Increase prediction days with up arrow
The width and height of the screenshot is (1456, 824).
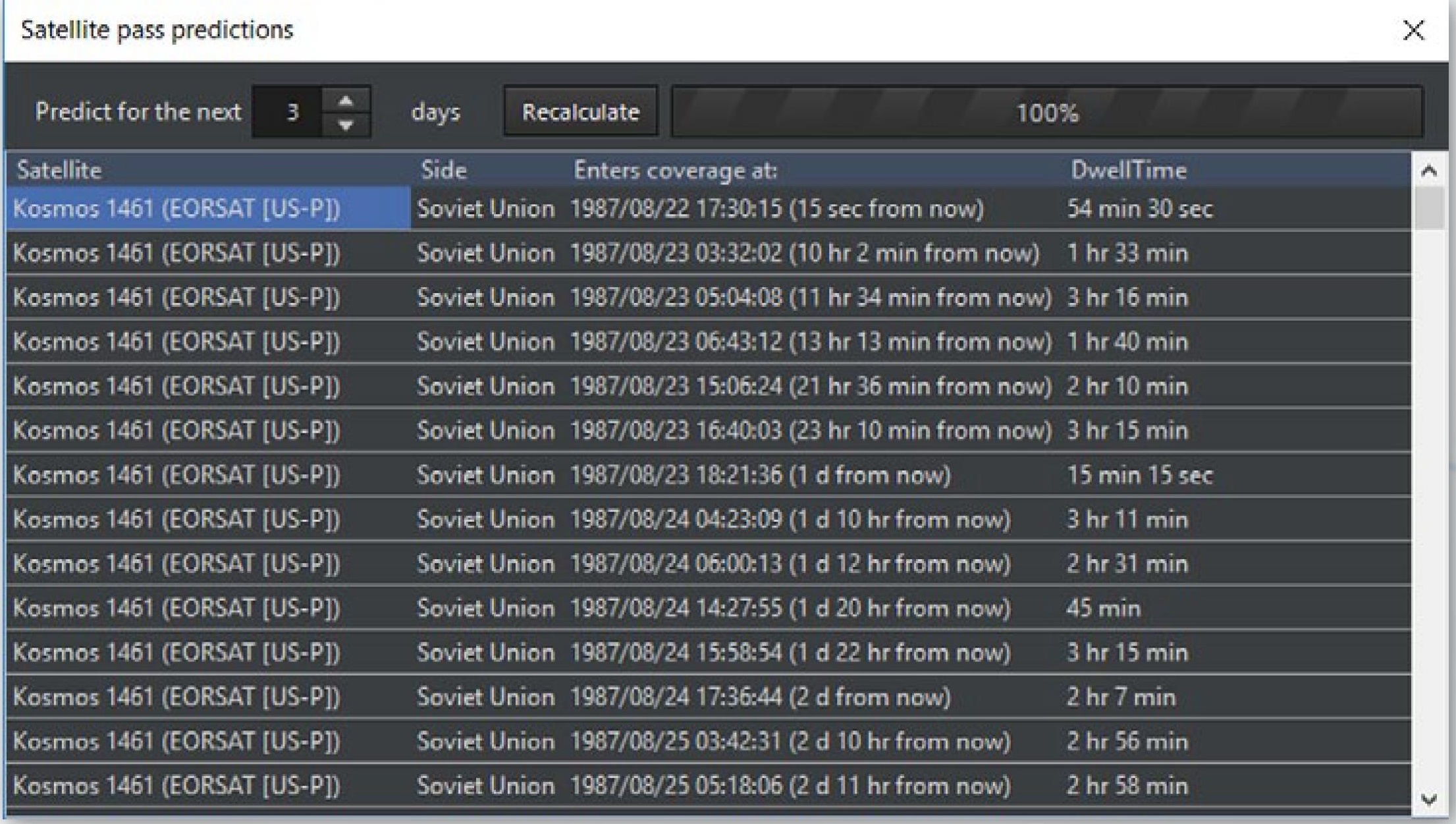point(346,101)
